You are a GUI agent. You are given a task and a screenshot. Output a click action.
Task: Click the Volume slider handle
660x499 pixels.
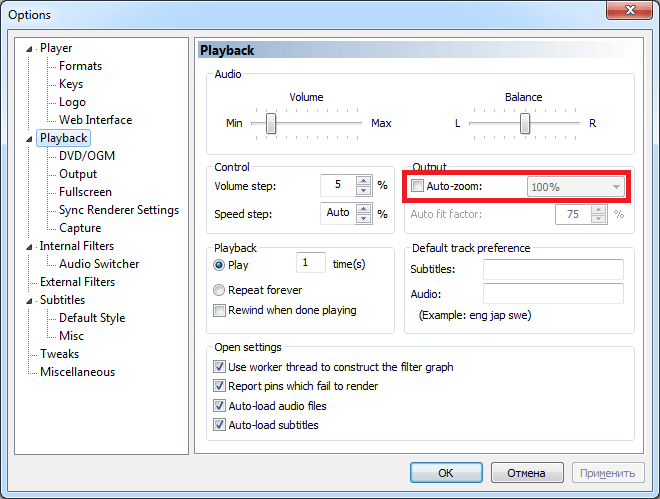click(x=270, y=123)
